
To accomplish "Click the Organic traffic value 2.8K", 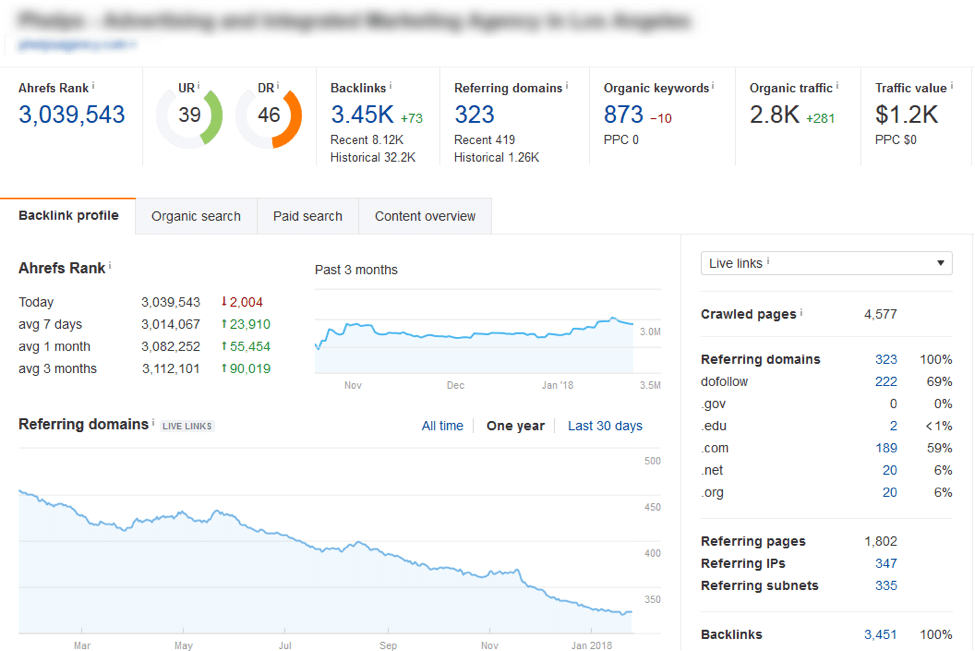I will tap(774, 114).
